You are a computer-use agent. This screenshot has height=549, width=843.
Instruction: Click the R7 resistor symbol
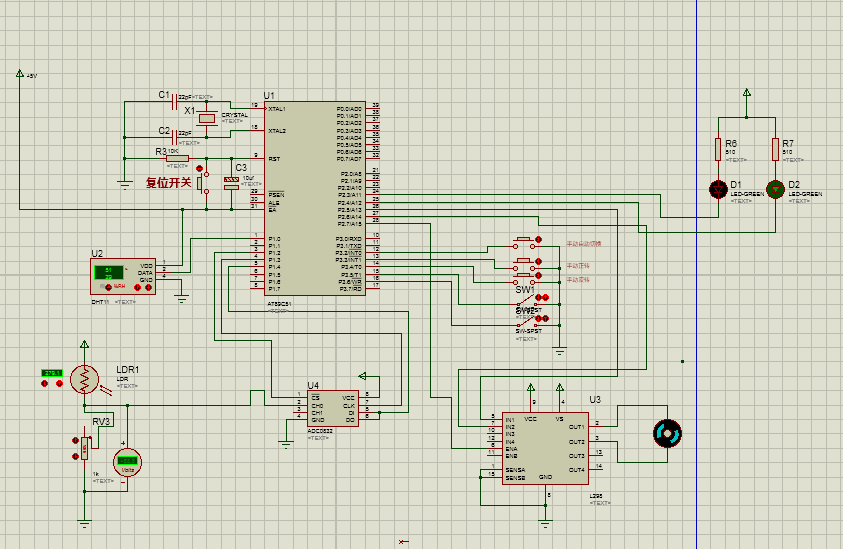[x=775, y=150]
